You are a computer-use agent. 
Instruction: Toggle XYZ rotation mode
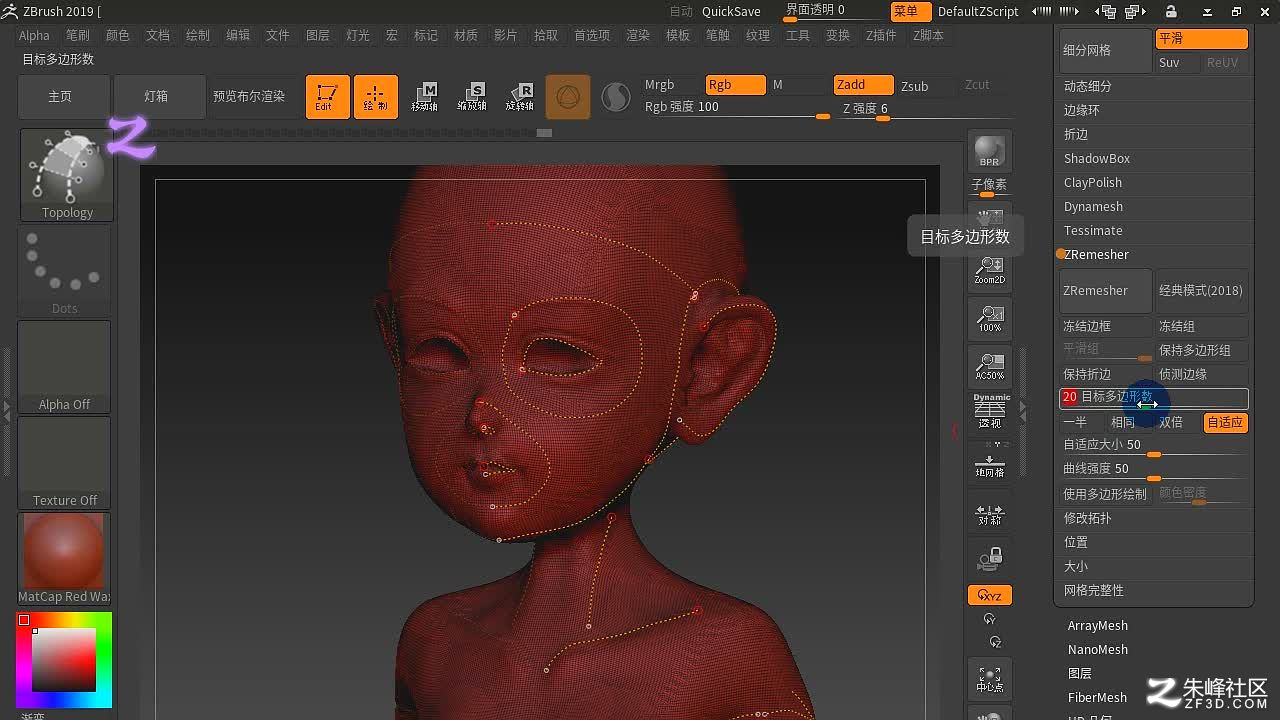point(989,595)
